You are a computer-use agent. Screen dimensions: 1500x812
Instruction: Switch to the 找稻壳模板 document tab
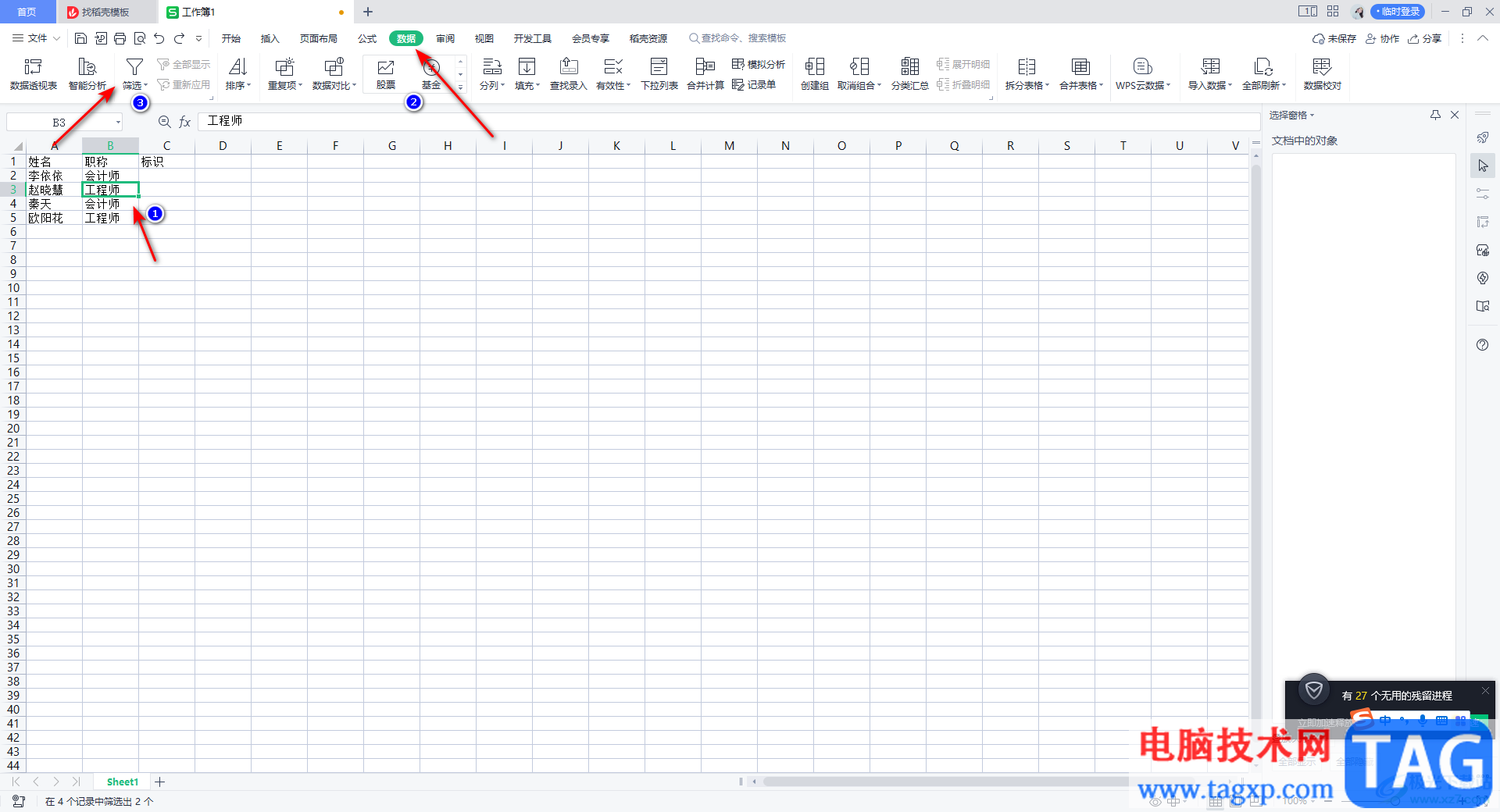coord(105,12)
